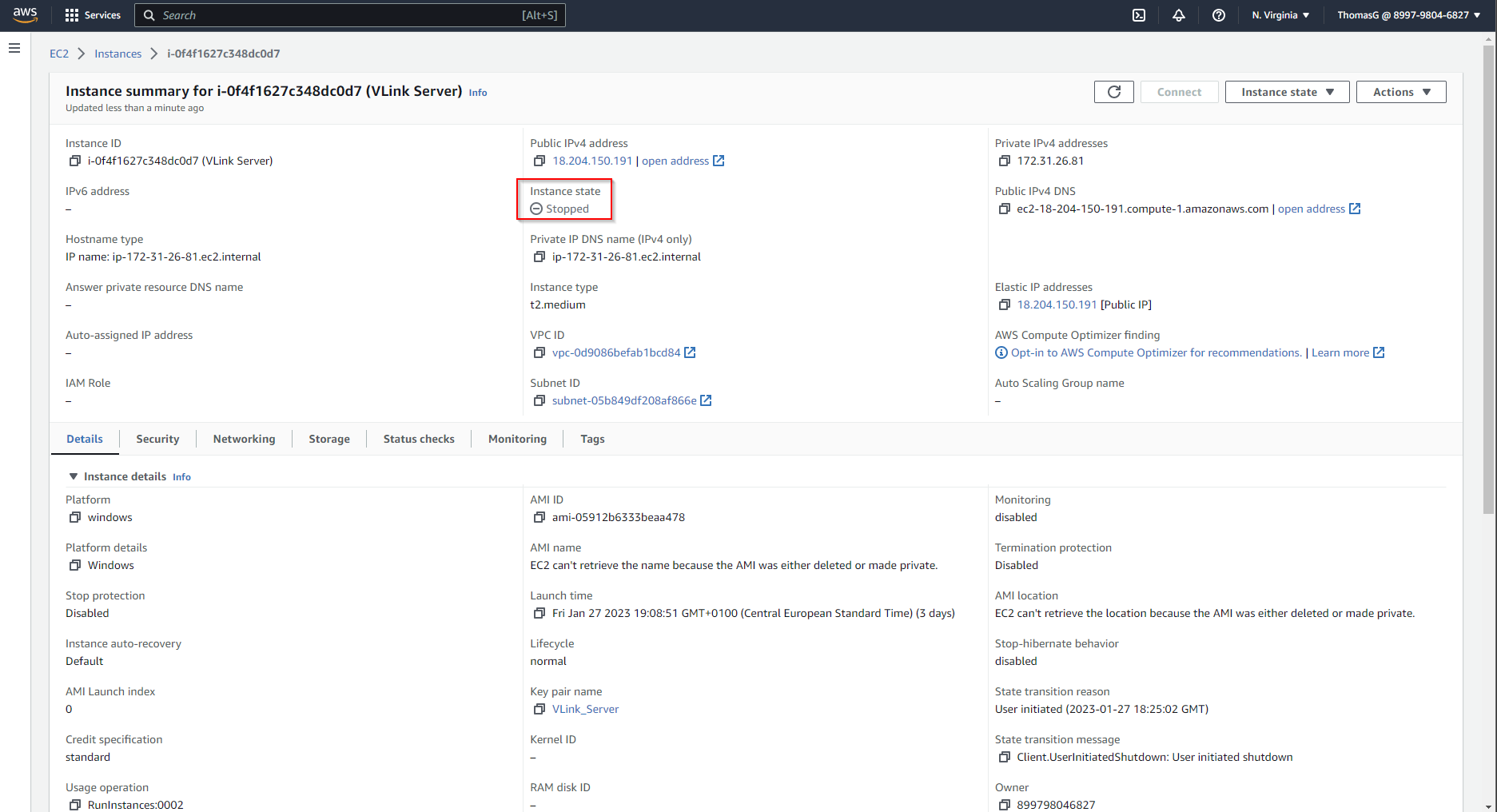Launch the CloudShell terminal icon

[x=1139, y=15]
